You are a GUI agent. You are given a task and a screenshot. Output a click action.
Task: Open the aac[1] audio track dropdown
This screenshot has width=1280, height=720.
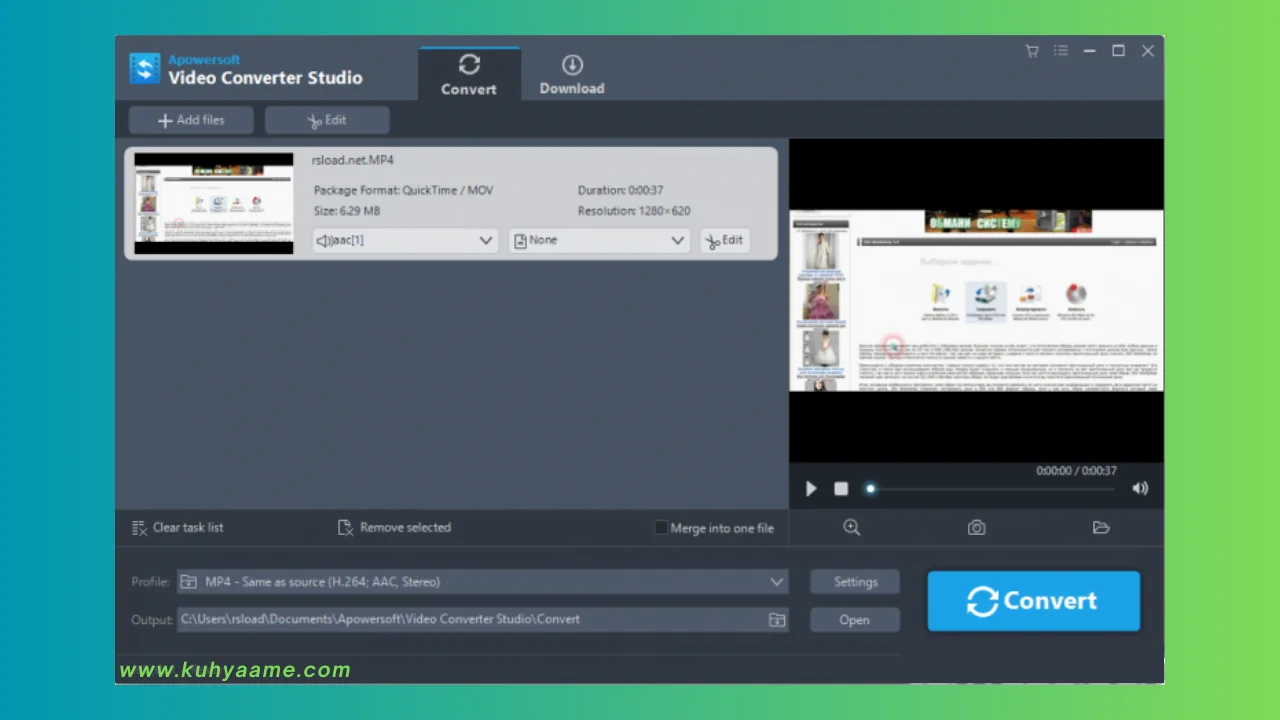pos(405,240)
